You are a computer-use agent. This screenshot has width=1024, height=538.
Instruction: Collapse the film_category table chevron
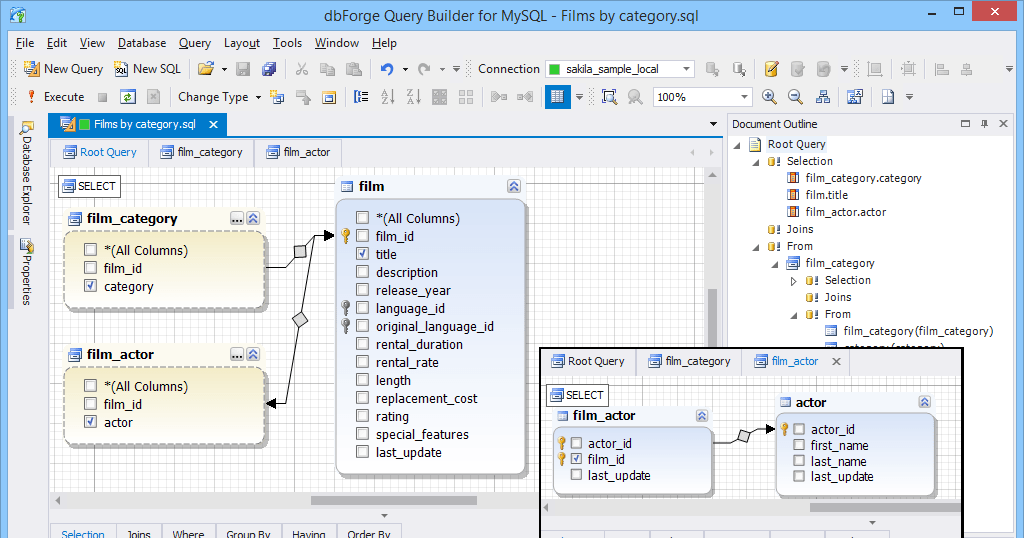tap(253, 219)
